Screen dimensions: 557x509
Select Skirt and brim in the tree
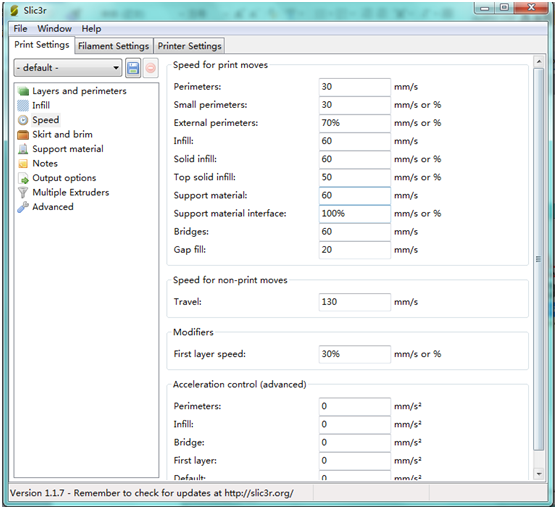[x=63, y=135]
